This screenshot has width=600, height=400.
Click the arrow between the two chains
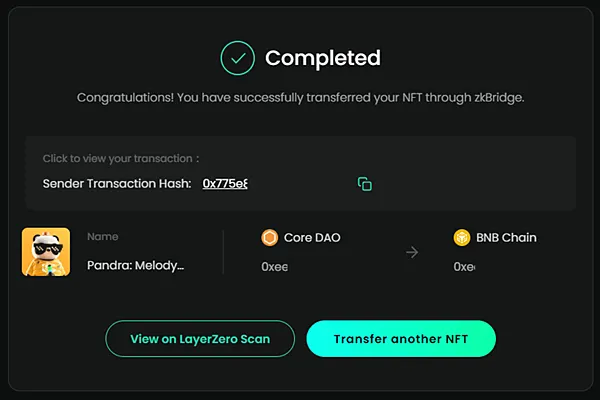pos(412,252)
